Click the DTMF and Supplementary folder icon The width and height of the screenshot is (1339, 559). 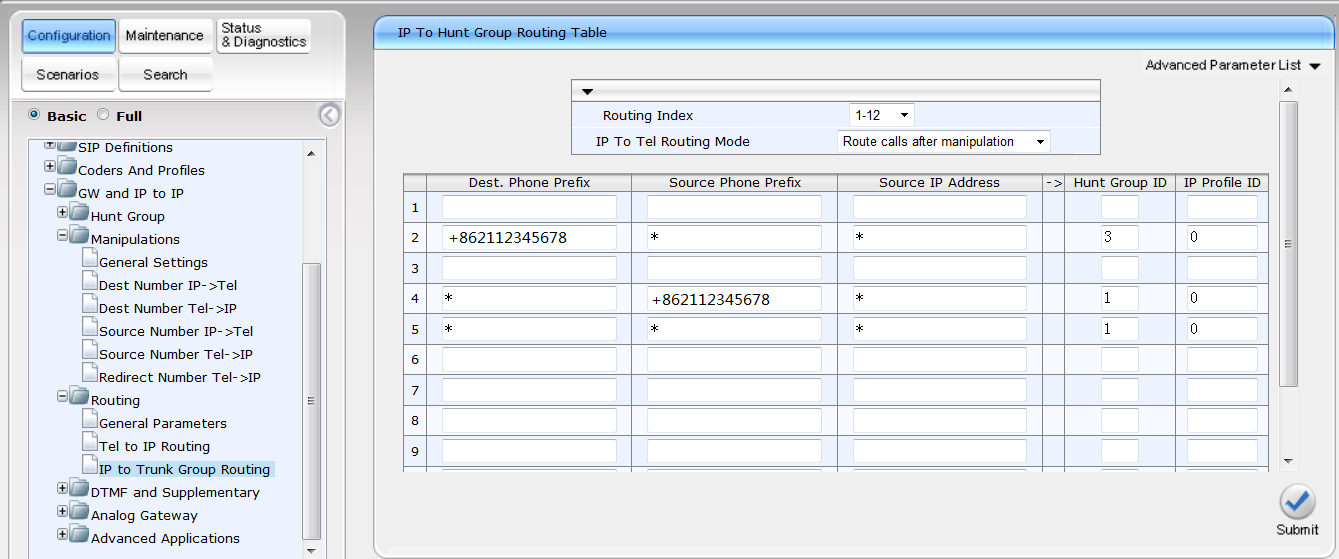79,489
